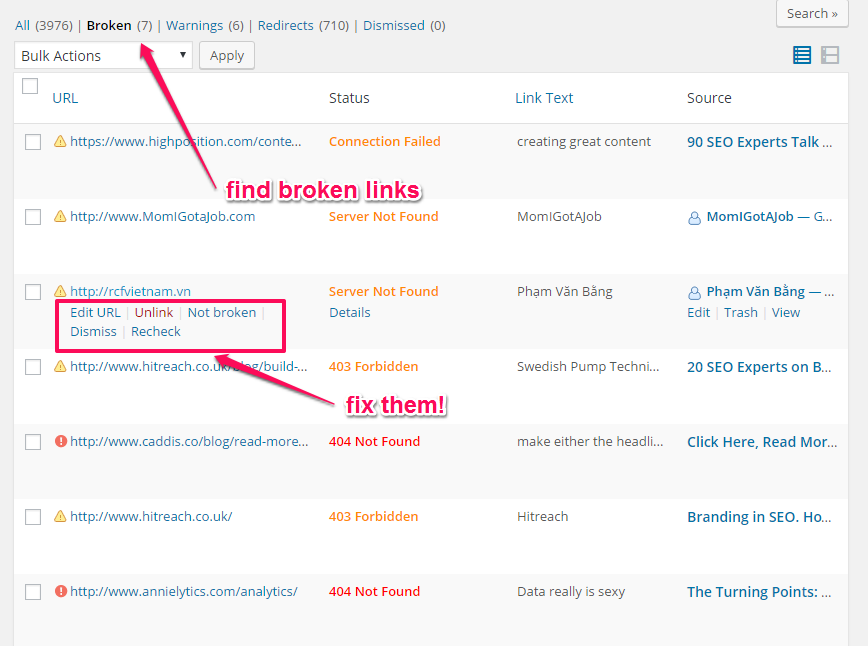This screenshot has height=646, width=868.
Task: Open source 20 SEO Experts on B...
Action: pos(759,367)
